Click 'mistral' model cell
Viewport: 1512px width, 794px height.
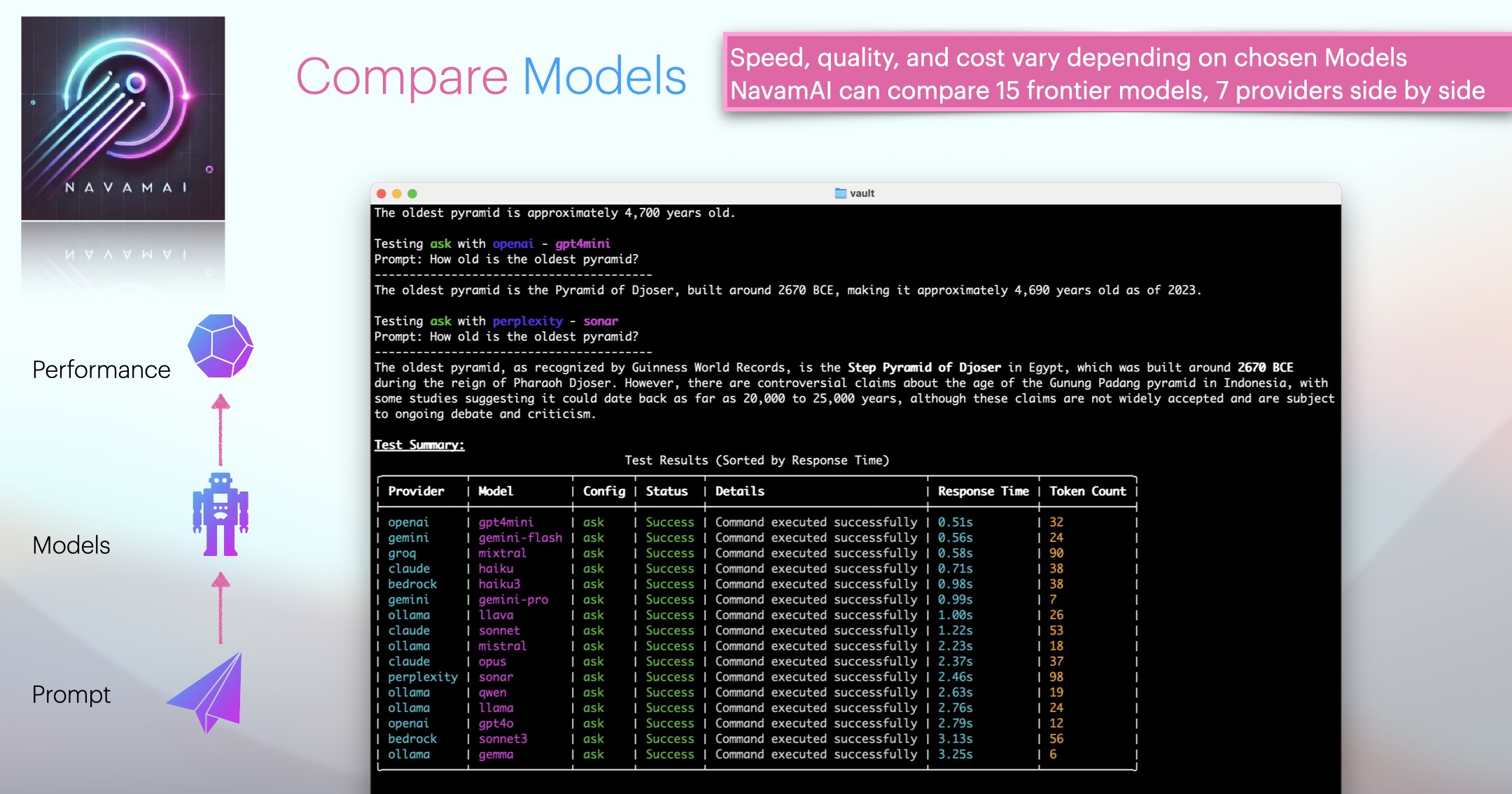click(x=503, y=646)
